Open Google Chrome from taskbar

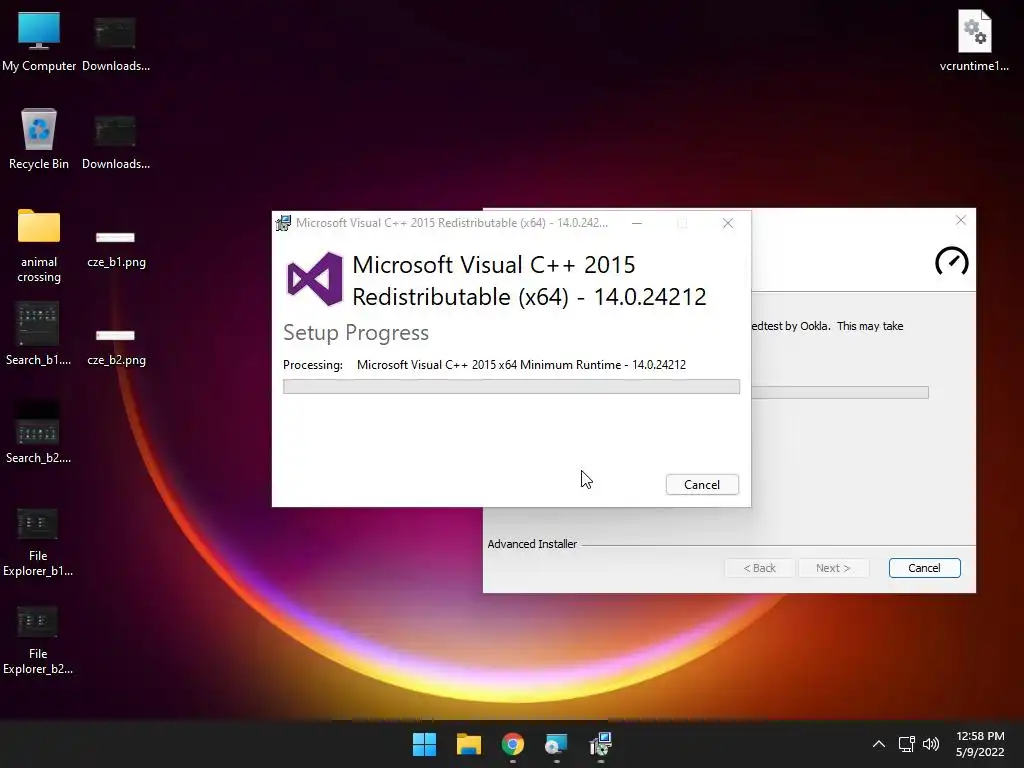click(x=513, y=744)
